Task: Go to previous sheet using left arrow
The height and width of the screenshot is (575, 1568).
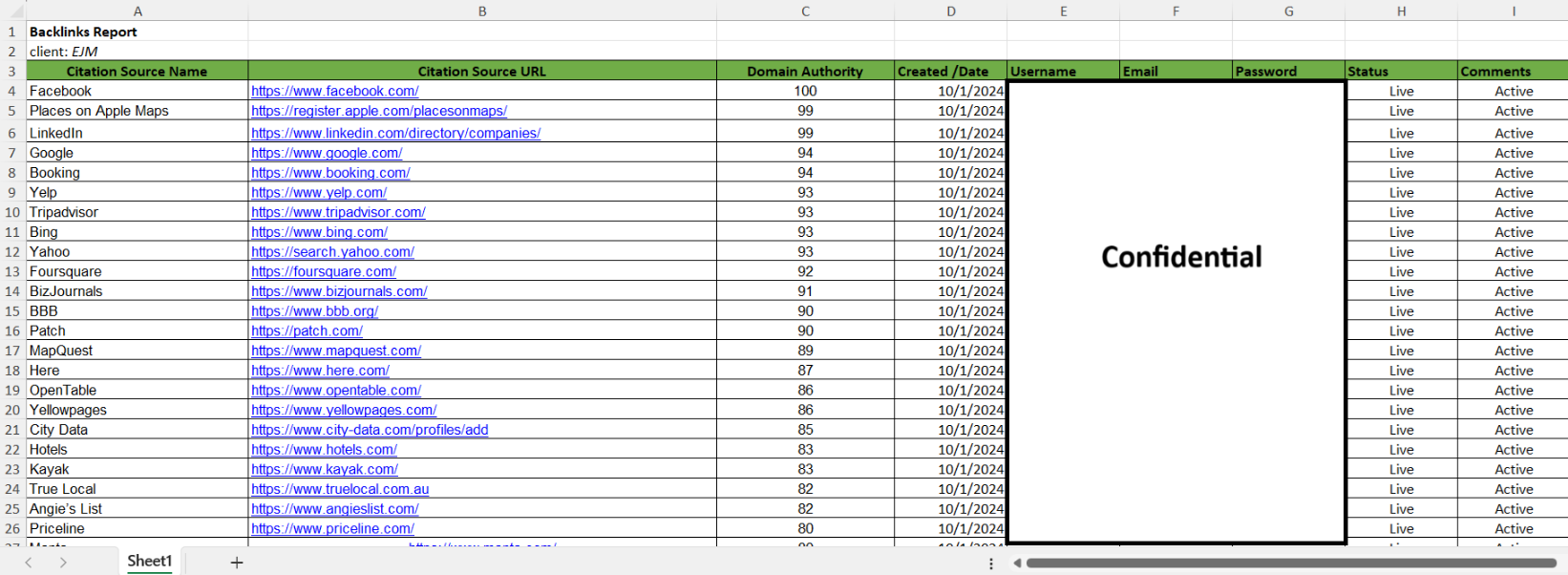Action: coord(29,563)
